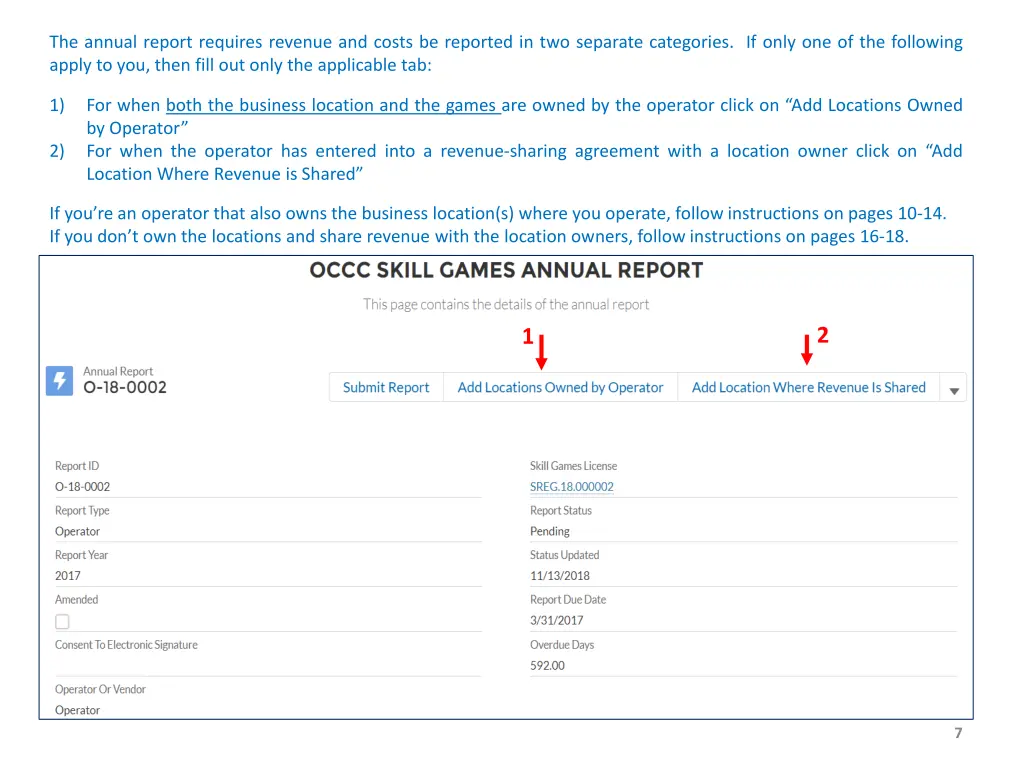
Task: Click the Annual Report lightning bolt icon
Action: pos(59,381)
